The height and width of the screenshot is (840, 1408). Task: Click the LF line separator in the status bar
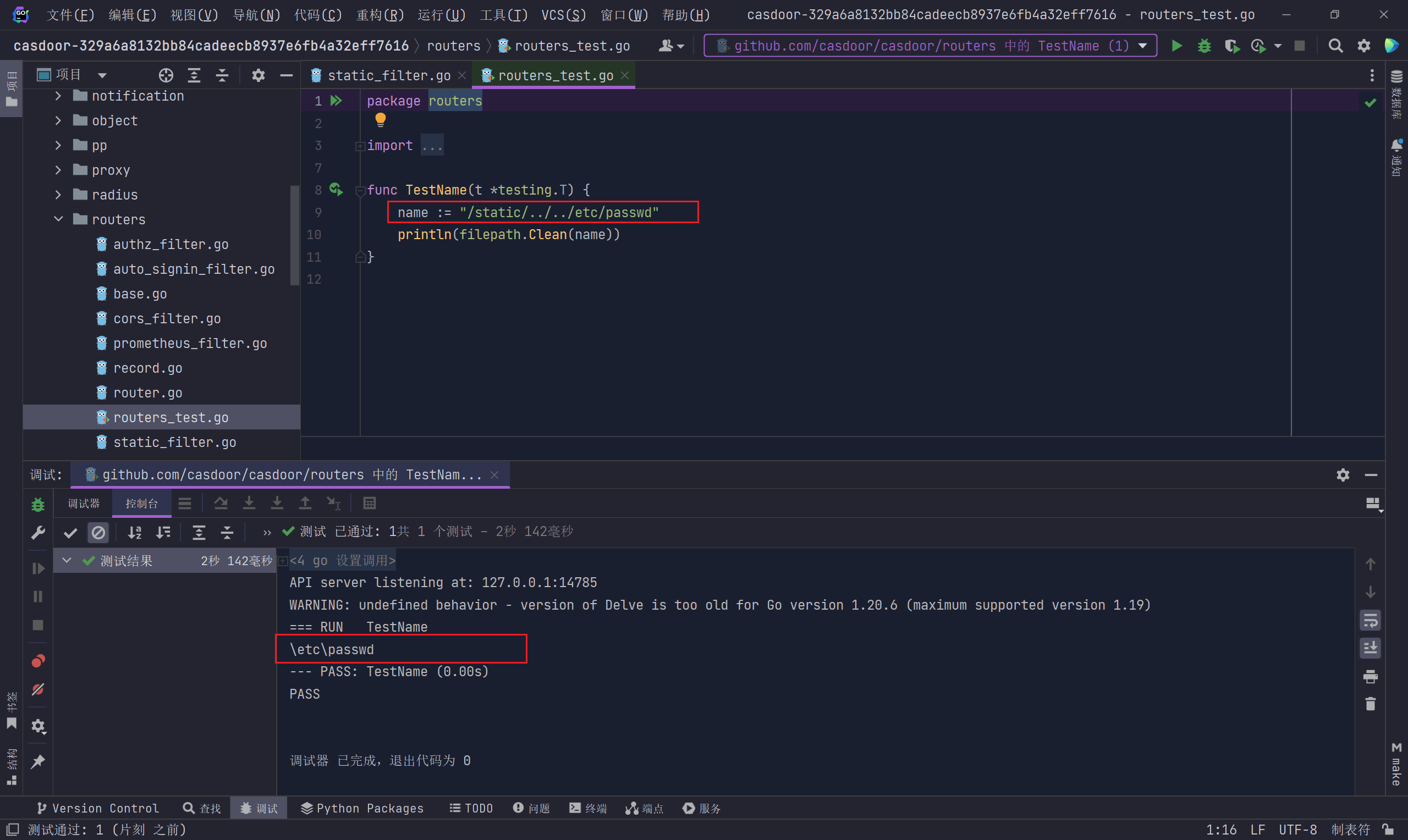click(x=1257, y=830)
